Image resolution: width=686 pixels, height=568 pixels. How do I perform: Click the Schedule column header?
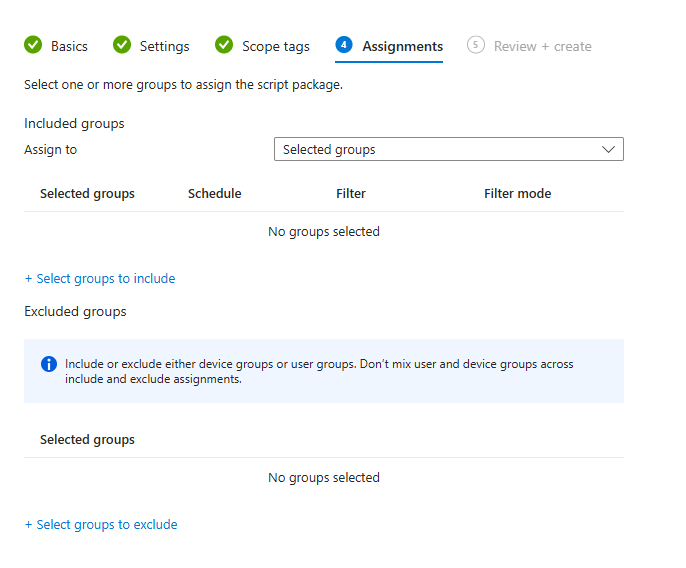click(214, 194)
